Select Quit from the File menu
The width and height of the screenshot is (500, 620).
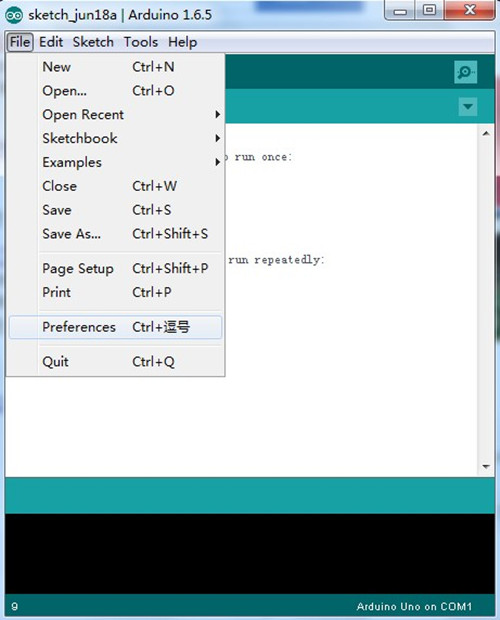[115, 361]
